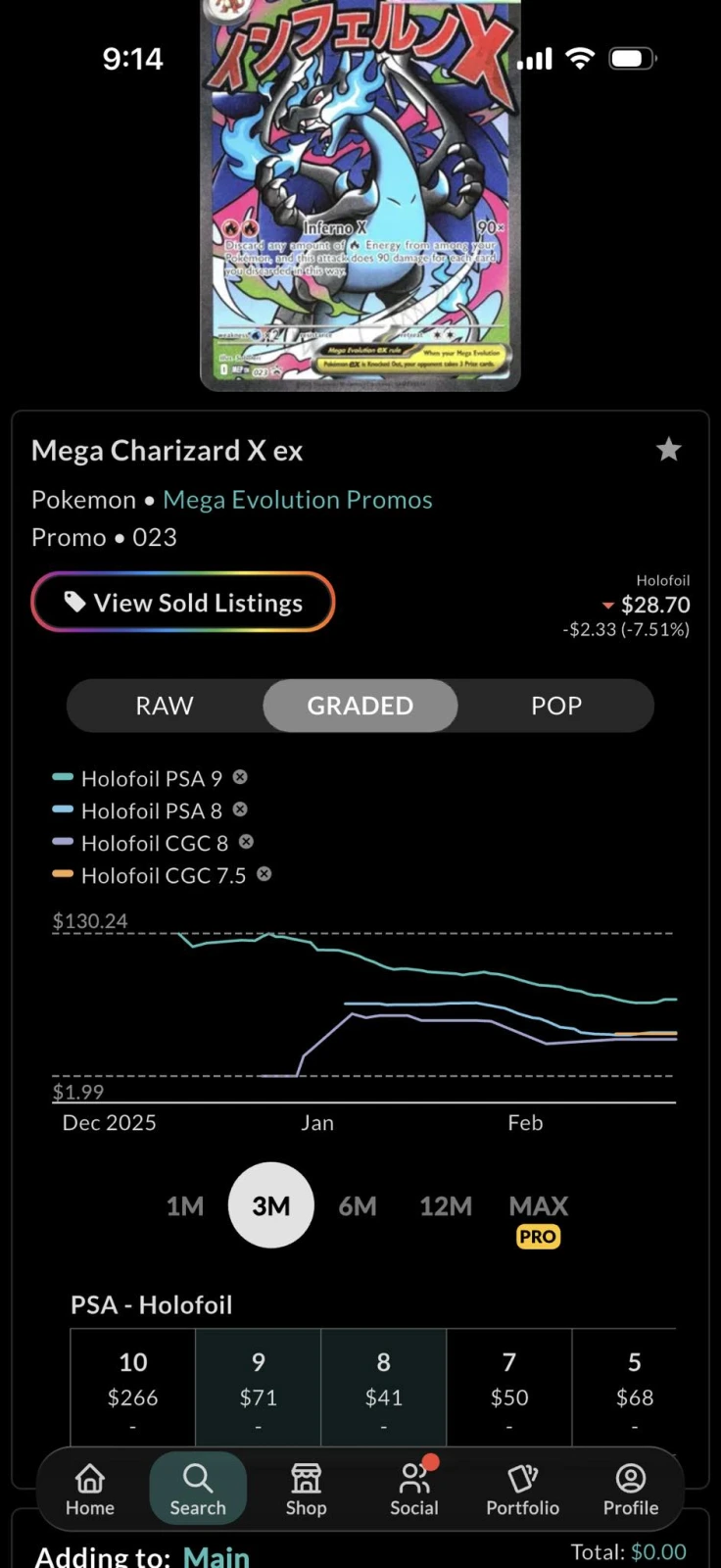Remove Holofoil PSA 8 series from chart

tap(240, 809)
